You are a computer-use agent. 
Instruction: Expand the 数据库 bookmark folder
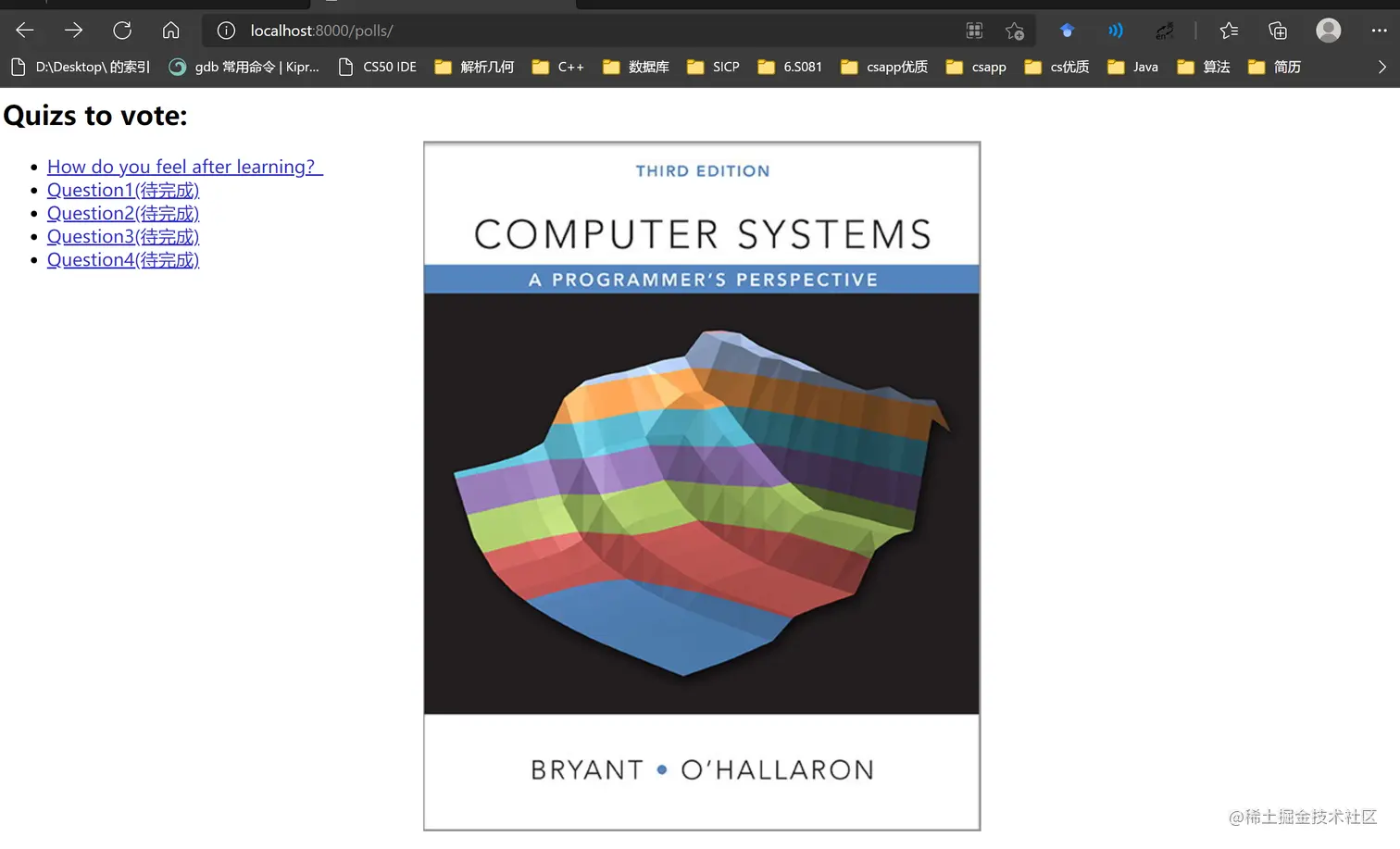(x=636, y=67)
